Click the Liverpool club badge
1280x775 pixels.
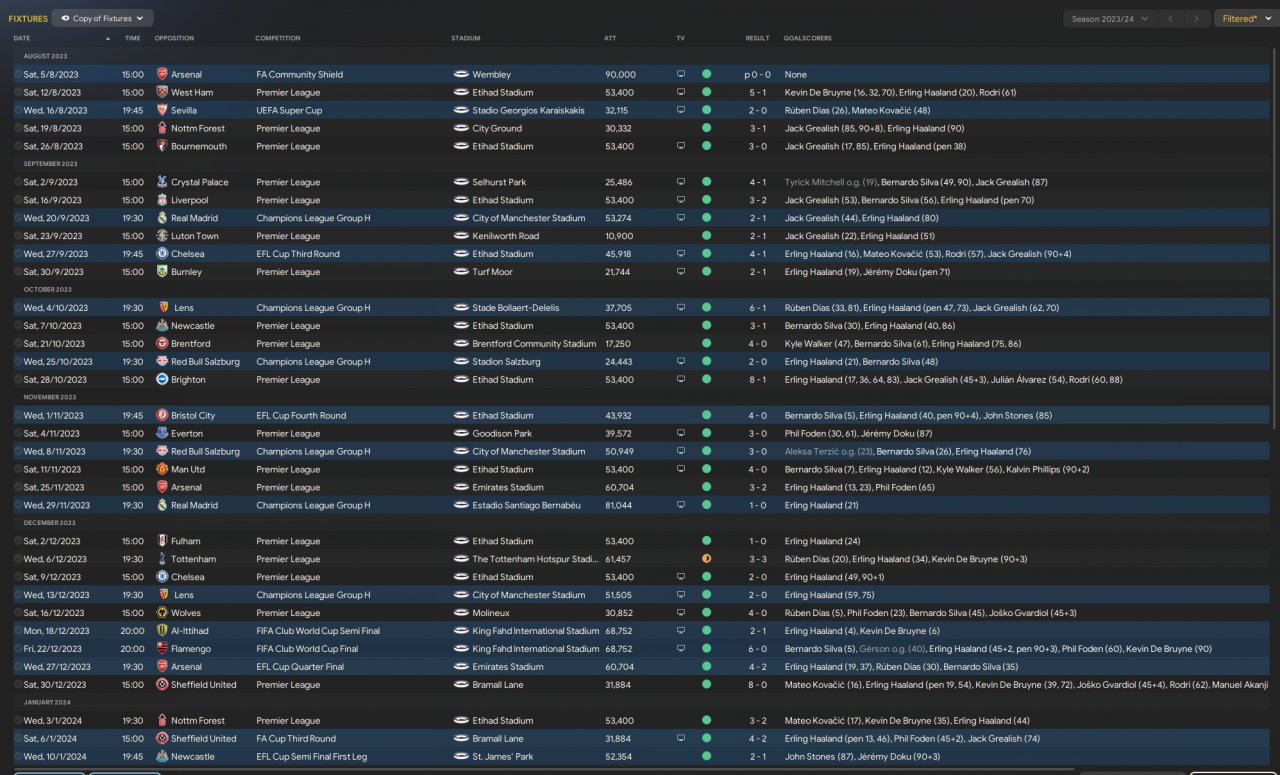click(x=162, y=200)
